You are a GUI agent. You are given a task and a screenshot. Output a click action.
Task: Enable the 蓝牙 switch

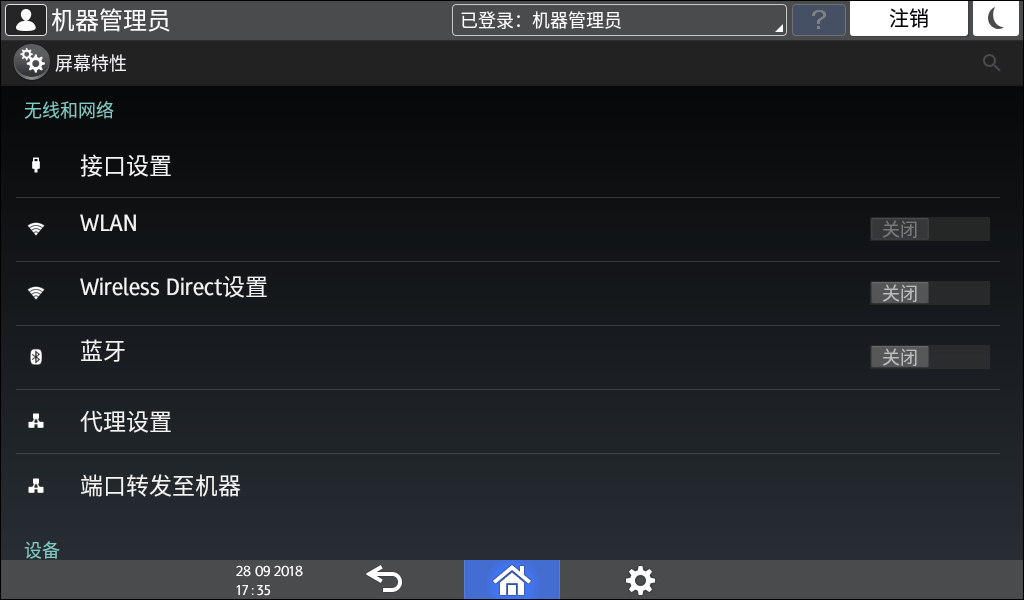point(930,357)
